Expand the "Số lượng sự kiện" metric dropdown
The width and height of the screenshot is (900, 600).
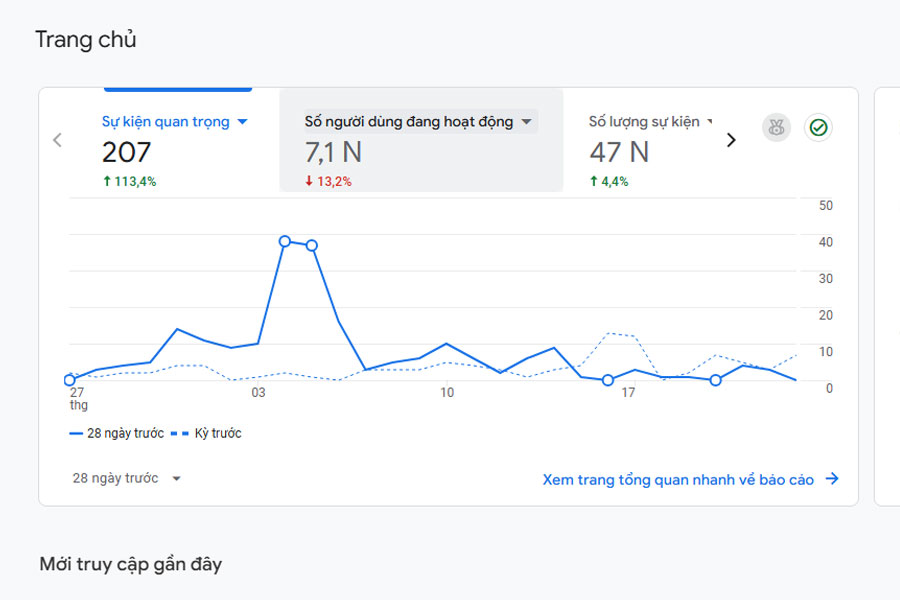pos(710,122)
